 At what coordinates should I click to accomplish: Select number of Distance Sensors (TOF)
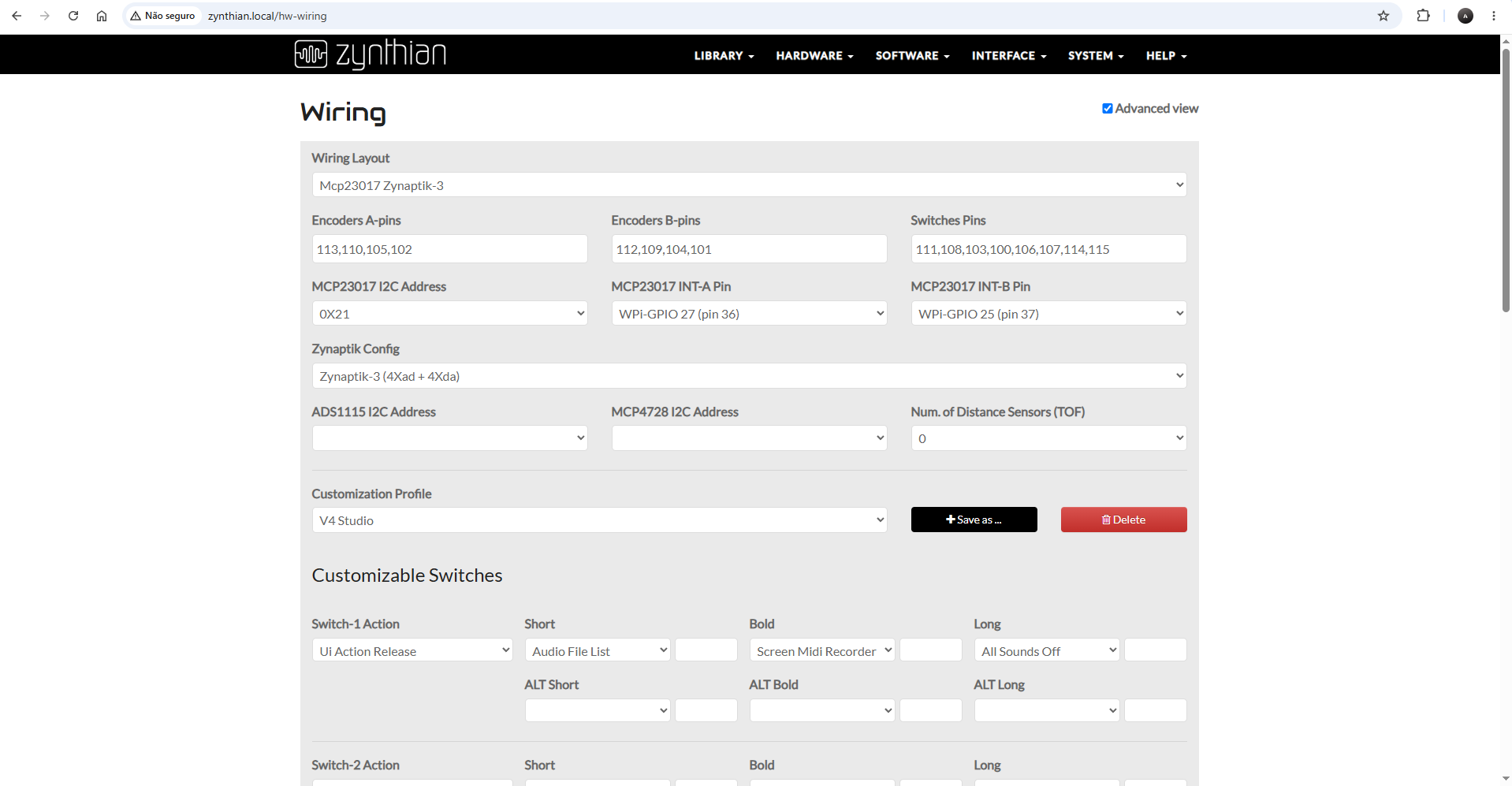point(1048,438)
